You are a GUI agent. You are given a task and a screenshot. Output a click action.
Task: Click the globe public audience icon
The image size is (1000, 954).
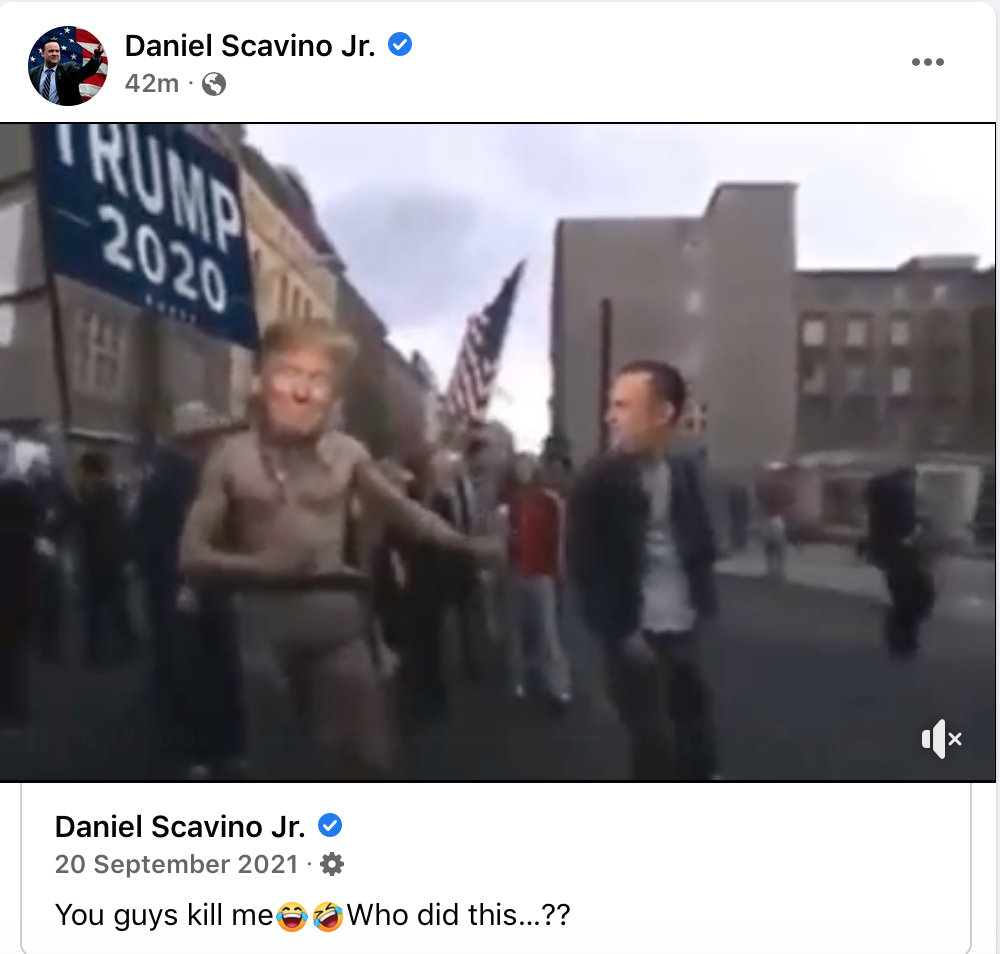coord(214,84)
